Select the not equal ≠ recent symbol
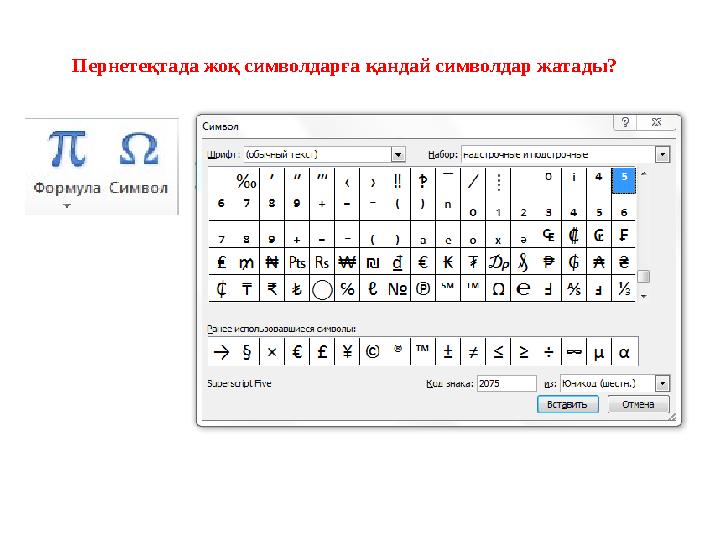The image size is (720, 540). [473, 352]
